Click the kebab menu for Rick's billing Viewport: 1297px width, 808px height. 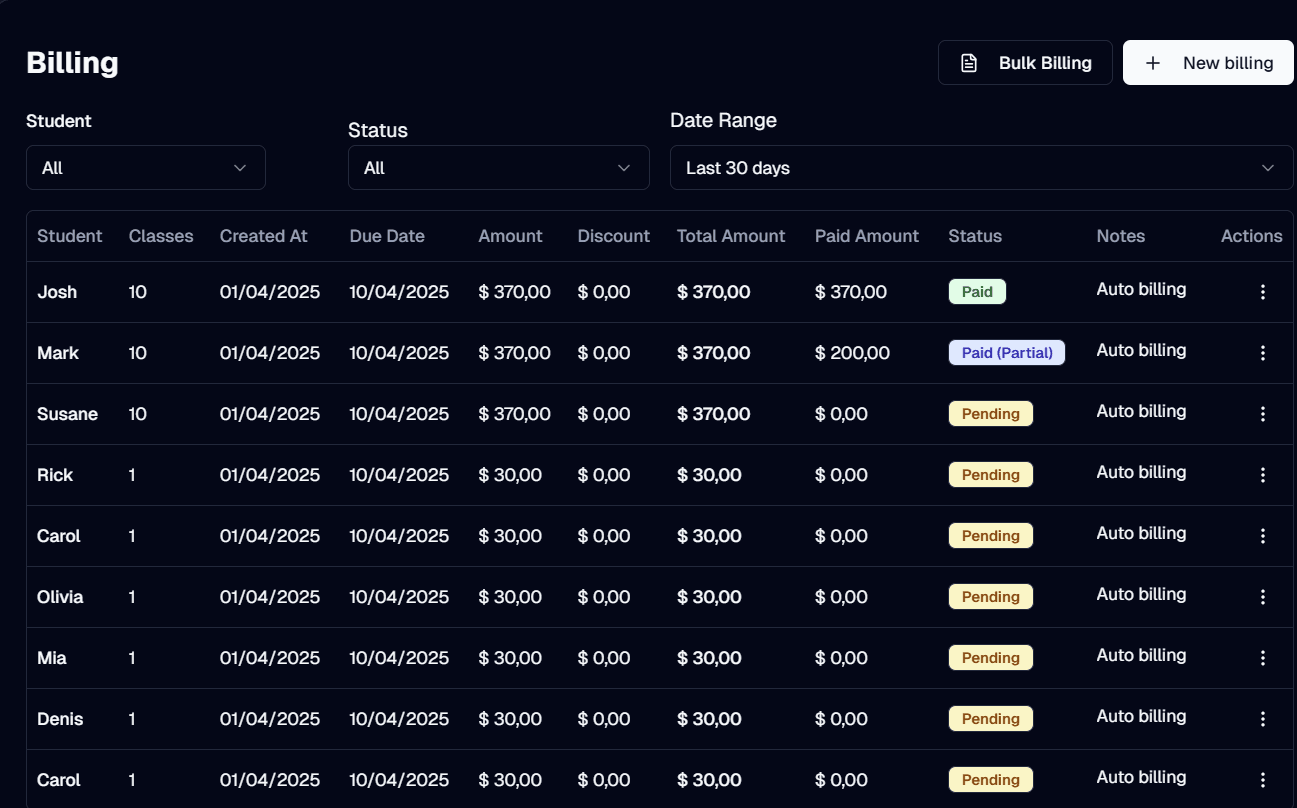coord(1262,475)
